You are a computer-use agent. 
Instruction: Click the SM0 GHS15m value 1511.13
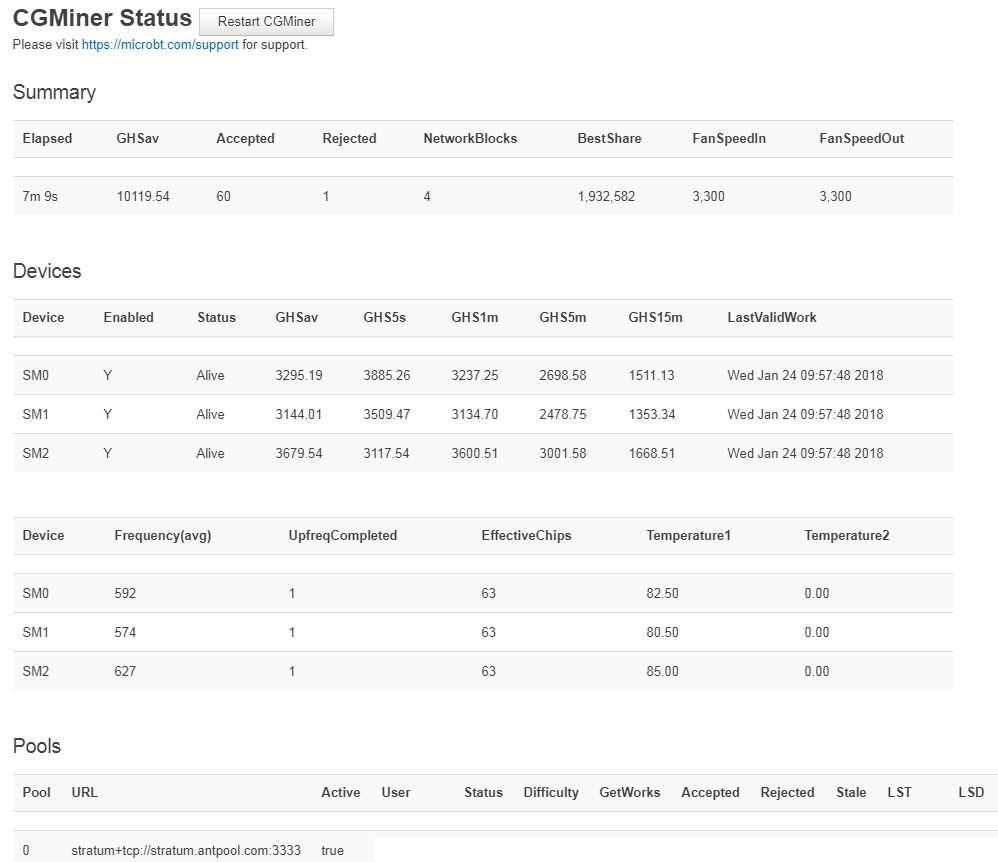point(651,375)
